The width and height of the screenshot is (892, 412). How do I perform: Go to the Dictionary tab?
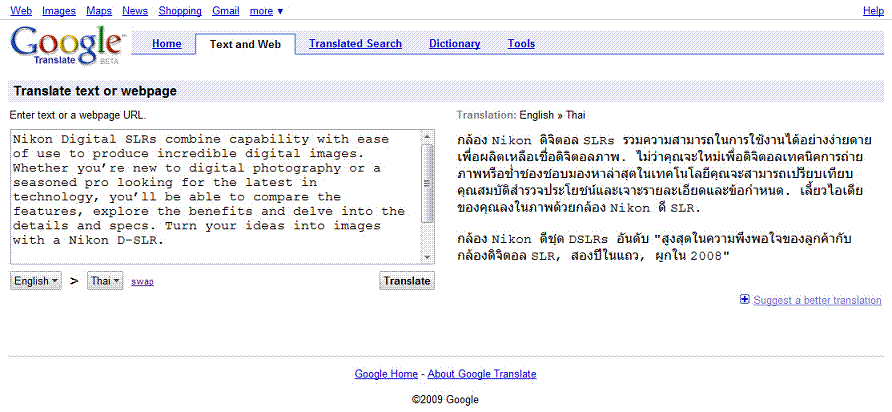454,44
